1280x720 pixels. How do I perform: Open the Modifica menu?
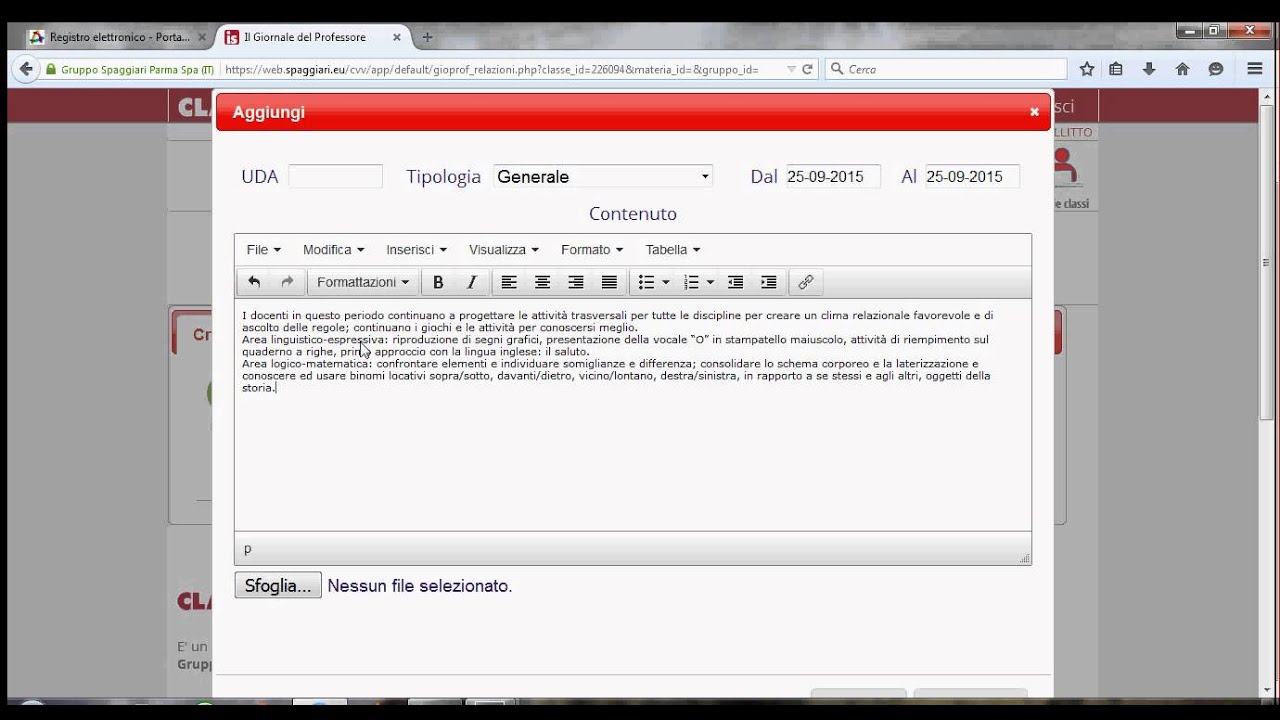[x=333, y=250]
